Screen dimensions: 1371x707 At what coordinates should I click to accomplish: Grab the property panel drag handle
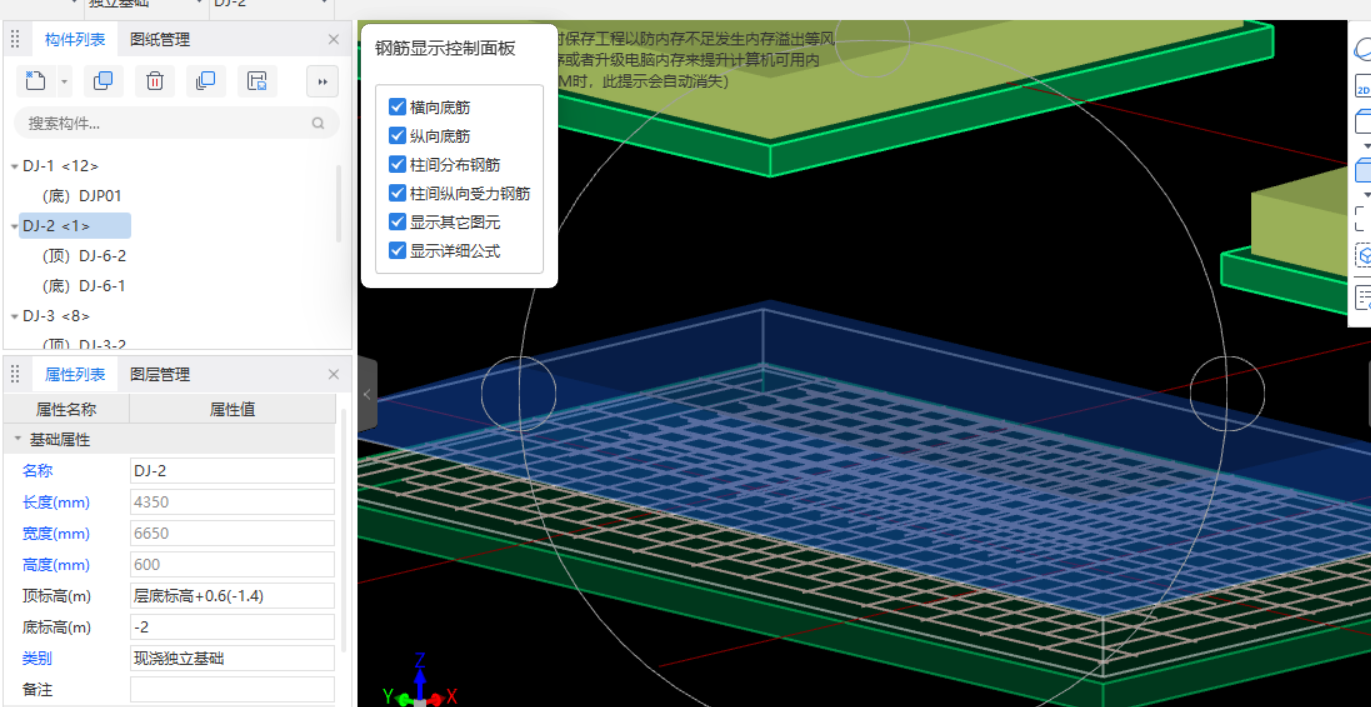click(x=15, y=375)
